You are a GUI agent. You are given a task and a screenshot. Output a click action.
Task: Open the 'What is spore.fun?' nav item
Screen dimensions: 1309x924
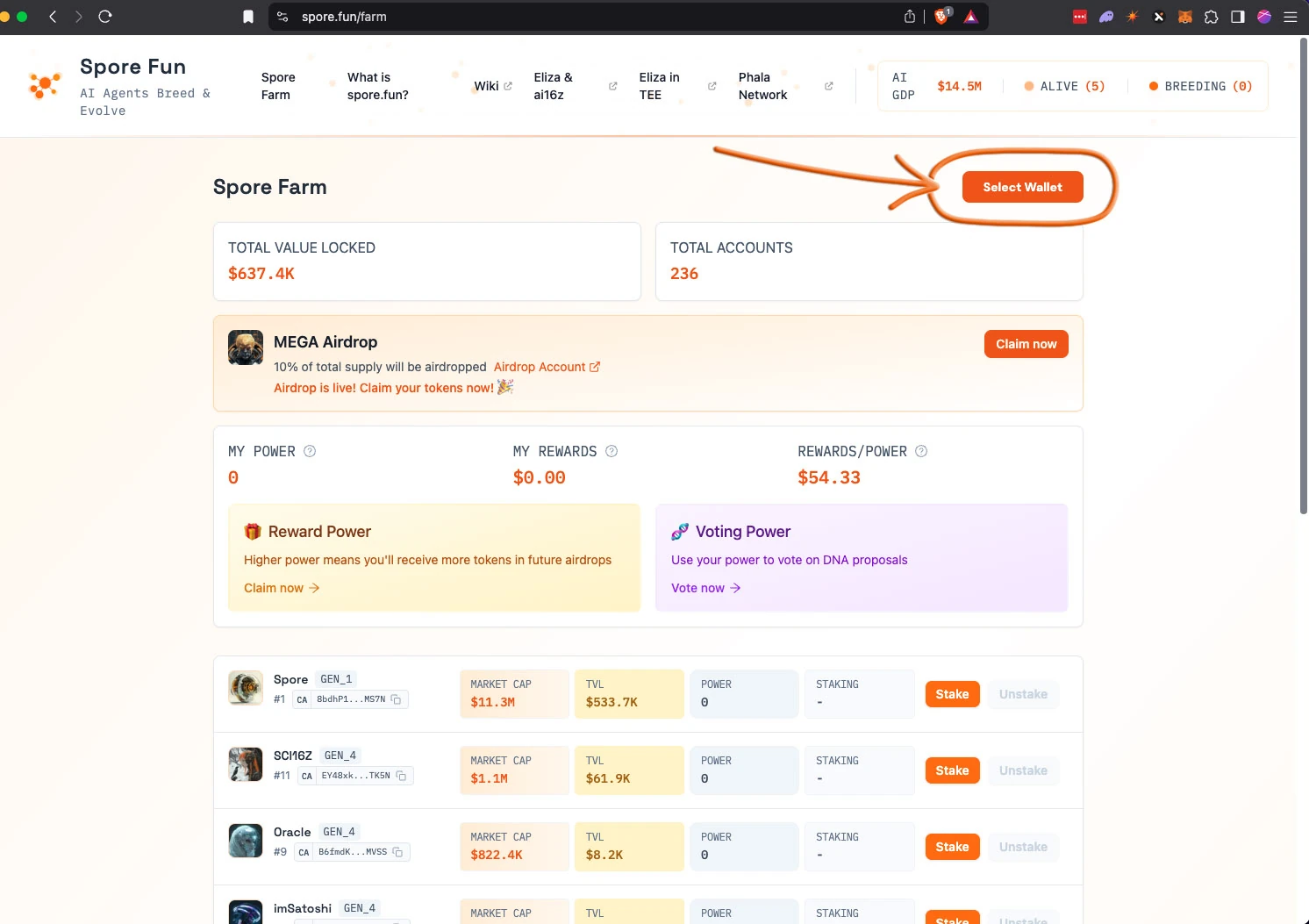pos(378,86)
